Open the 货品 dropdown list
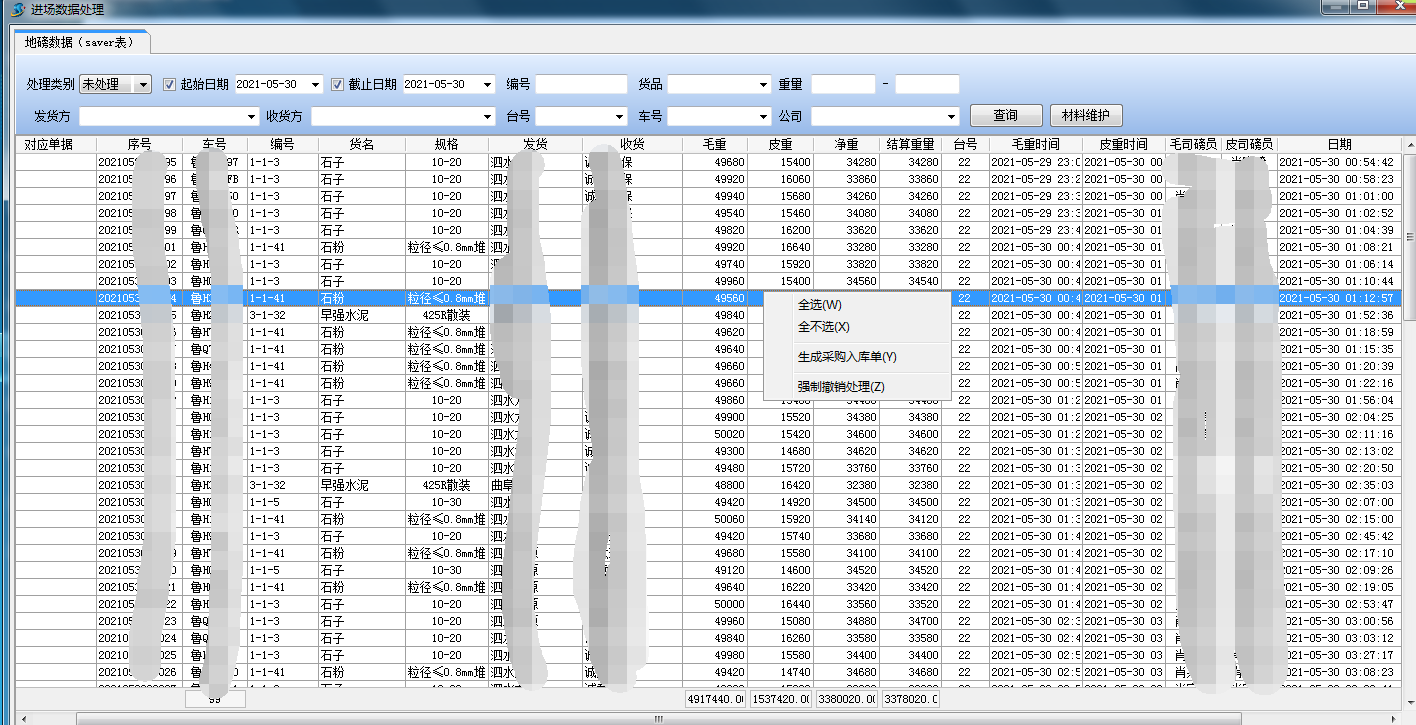Screen dimensions: 1416x725 click(762, 85)
